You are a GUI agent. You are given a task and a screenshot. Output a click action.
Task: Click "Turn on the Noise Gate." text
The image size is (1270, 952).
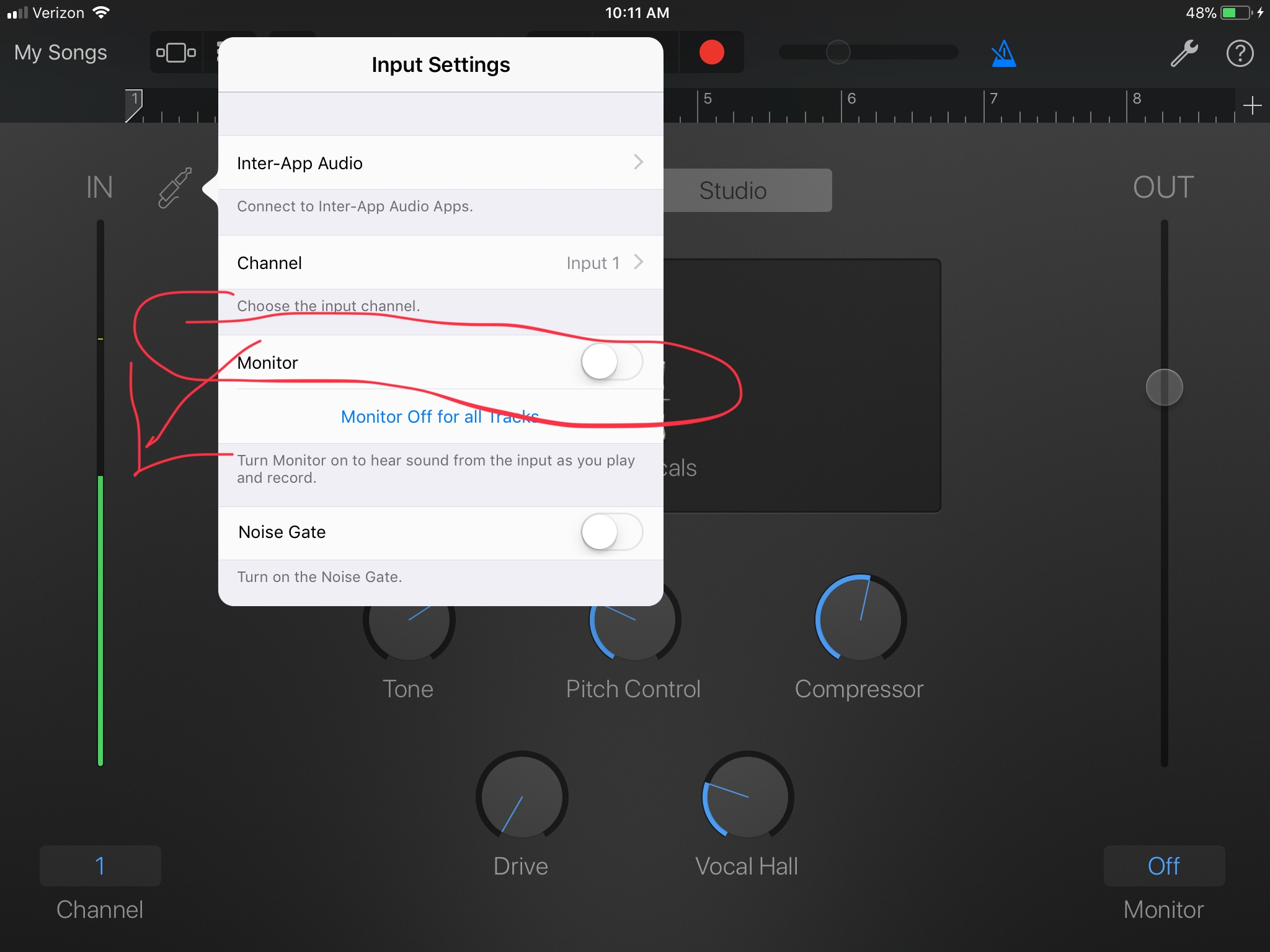(x=319, y=577)
